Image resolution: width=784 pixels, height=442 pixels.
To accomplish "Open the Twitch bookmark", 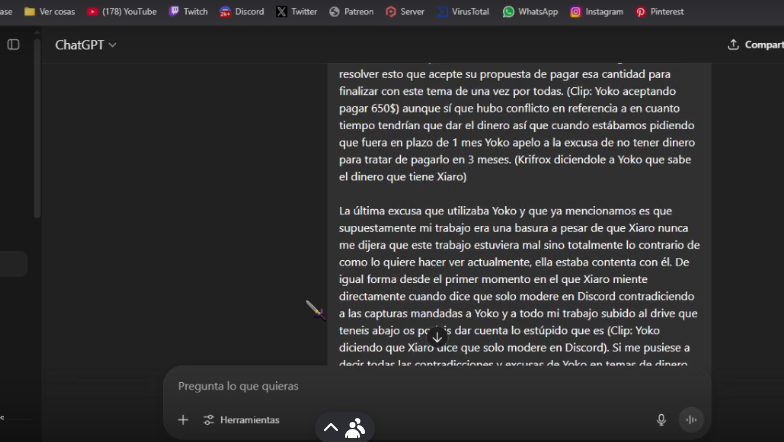I will click(188, 12).
